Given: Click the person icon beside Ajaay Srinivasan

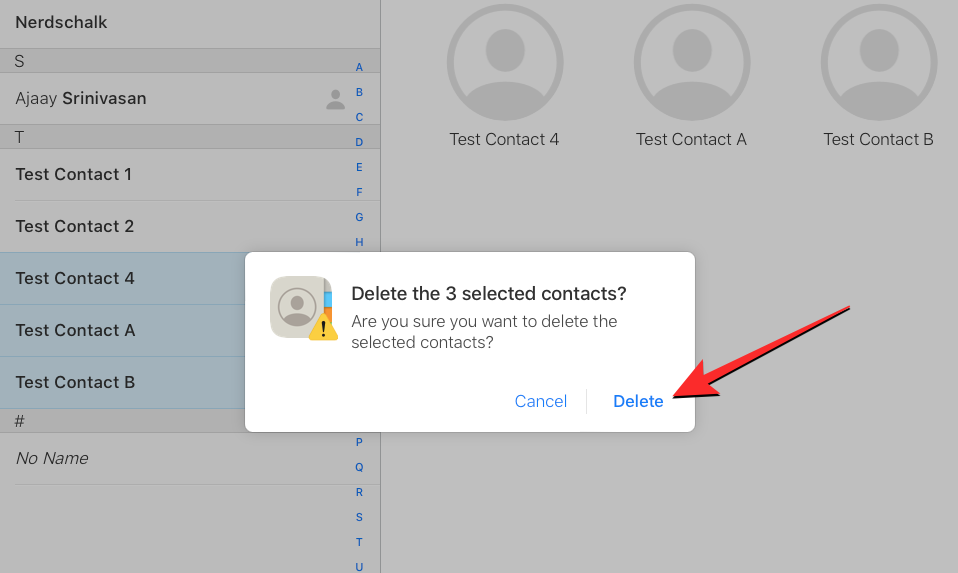Looking at the screenshot, I should 336,99.
